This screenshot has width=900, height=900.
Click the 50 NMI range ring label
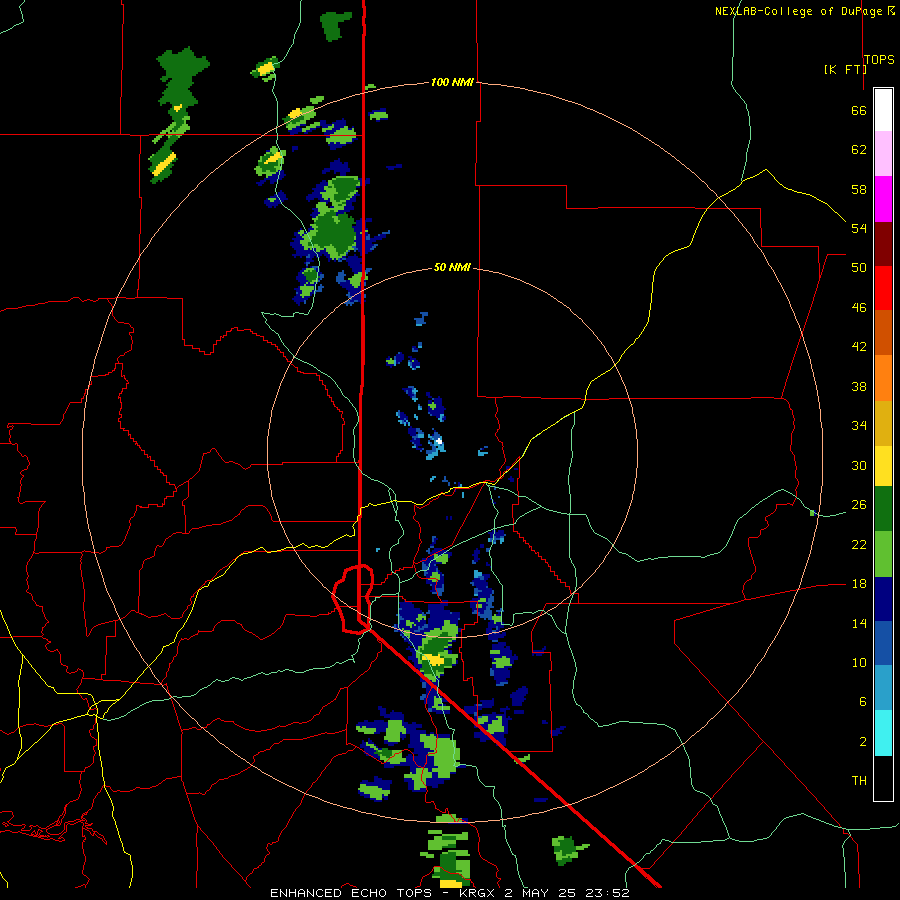(x=452, y=267)
